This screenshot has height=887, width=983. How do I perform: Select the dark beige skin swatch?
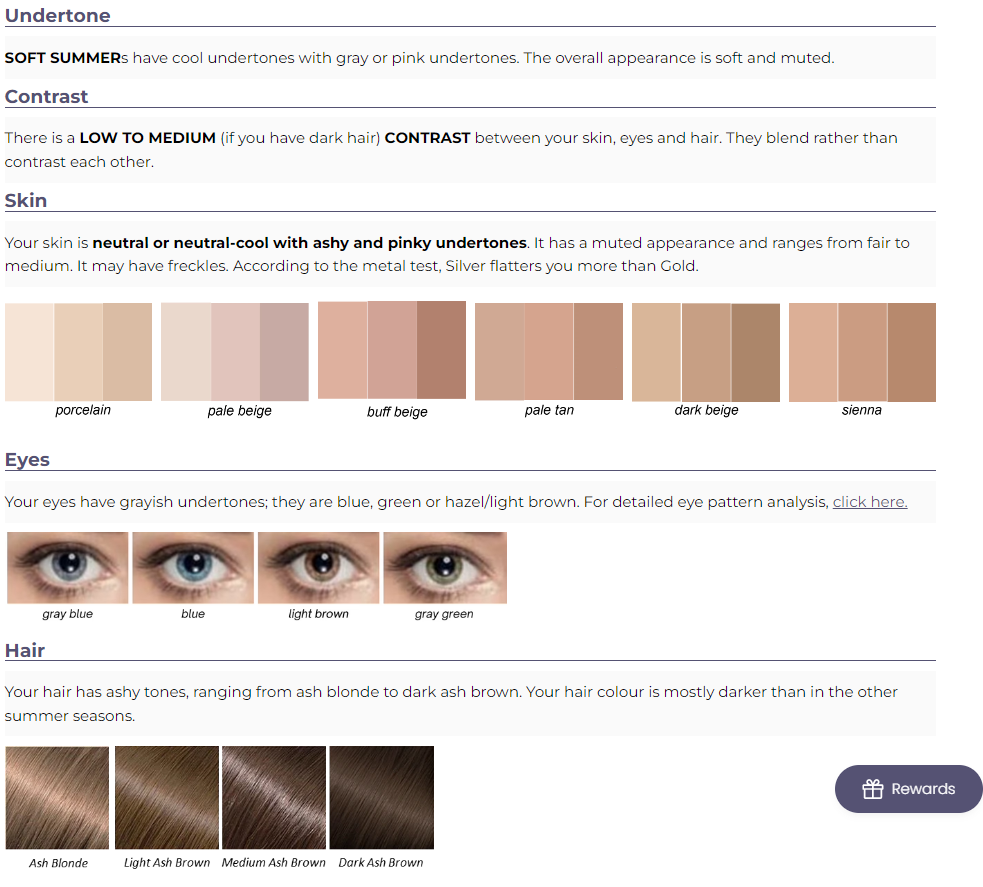[706, 352]
